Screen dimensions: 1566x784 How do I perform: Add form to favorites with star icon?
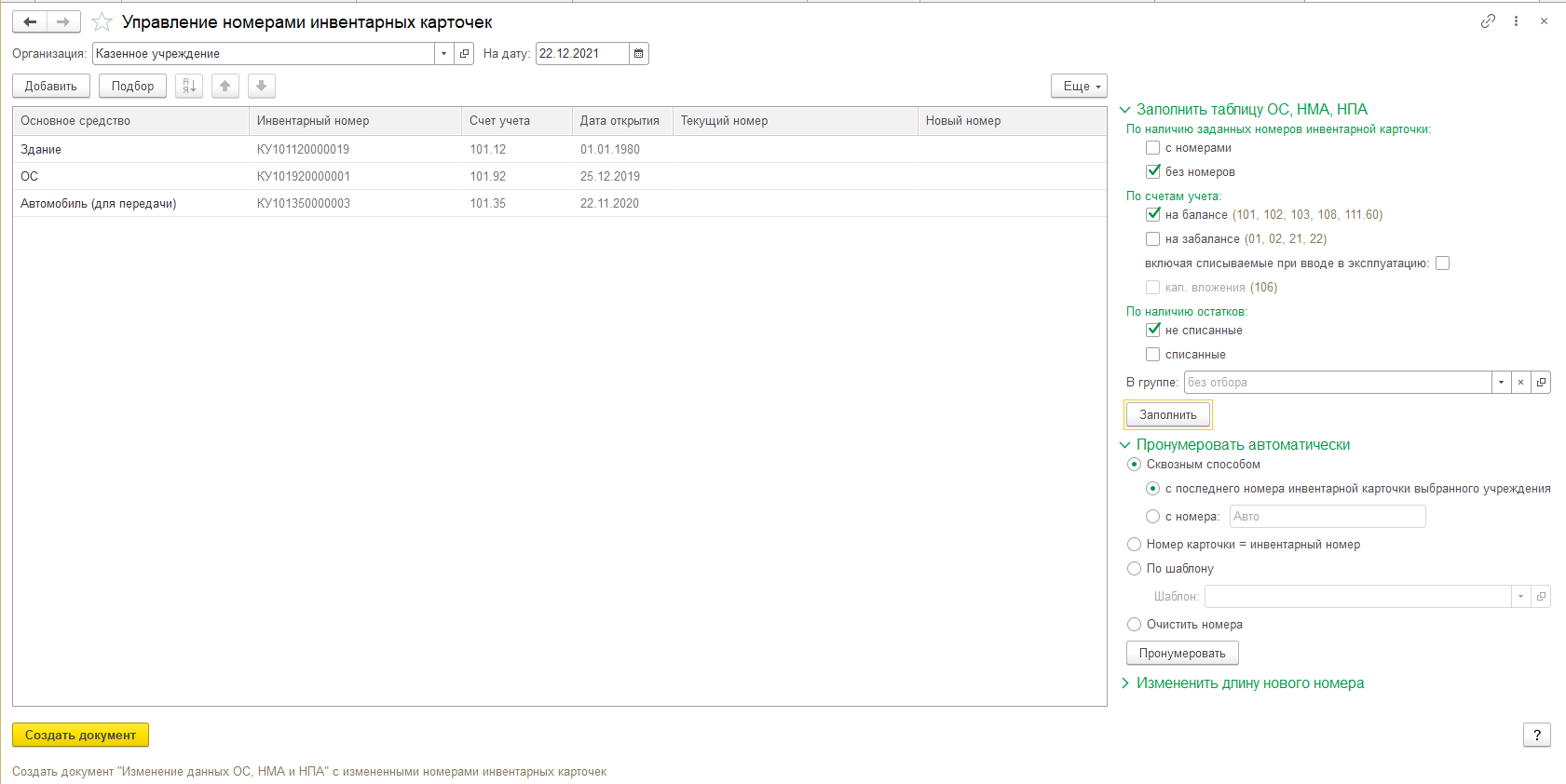102,21
